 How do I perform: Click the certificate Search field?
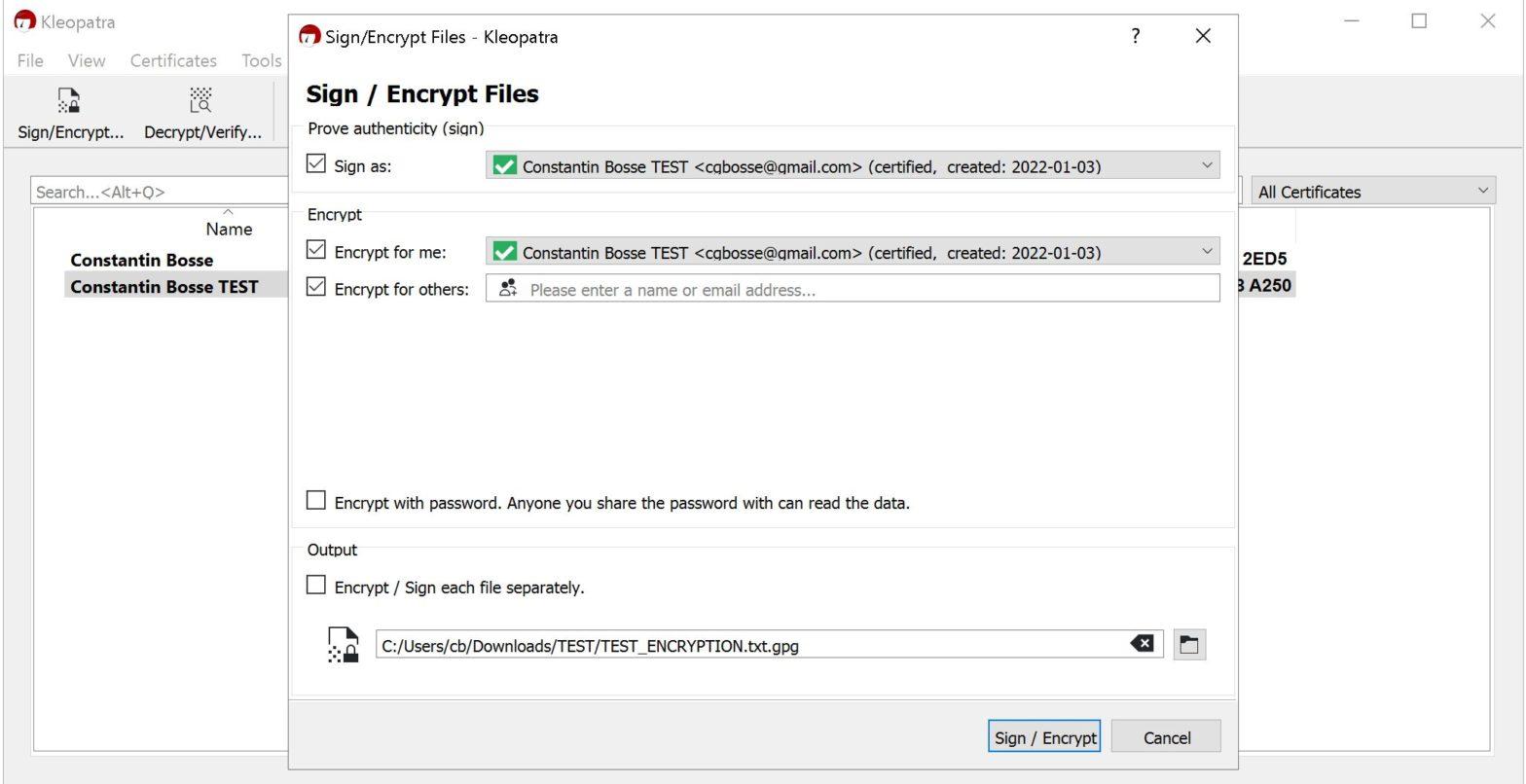(159, 192)
